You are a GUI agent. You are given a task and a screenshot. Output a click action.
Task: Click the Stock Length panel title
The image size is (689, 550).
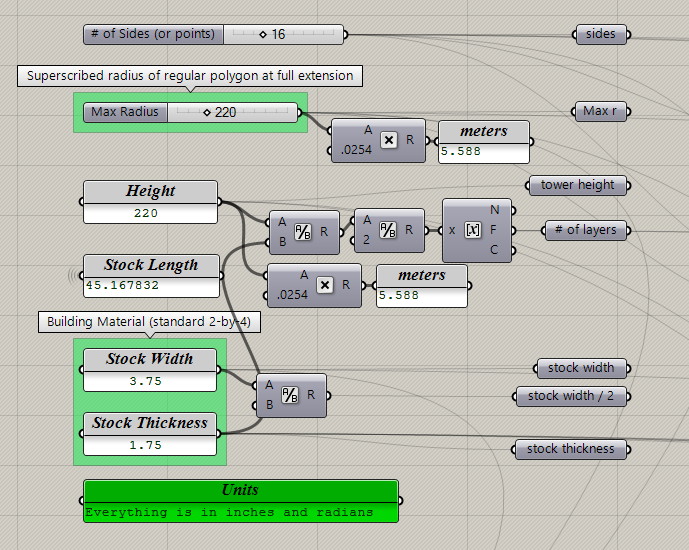[151, 265]
